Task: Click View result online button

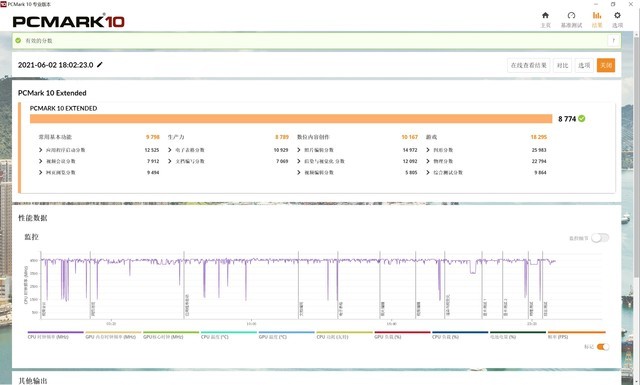Action: point(529,65)
